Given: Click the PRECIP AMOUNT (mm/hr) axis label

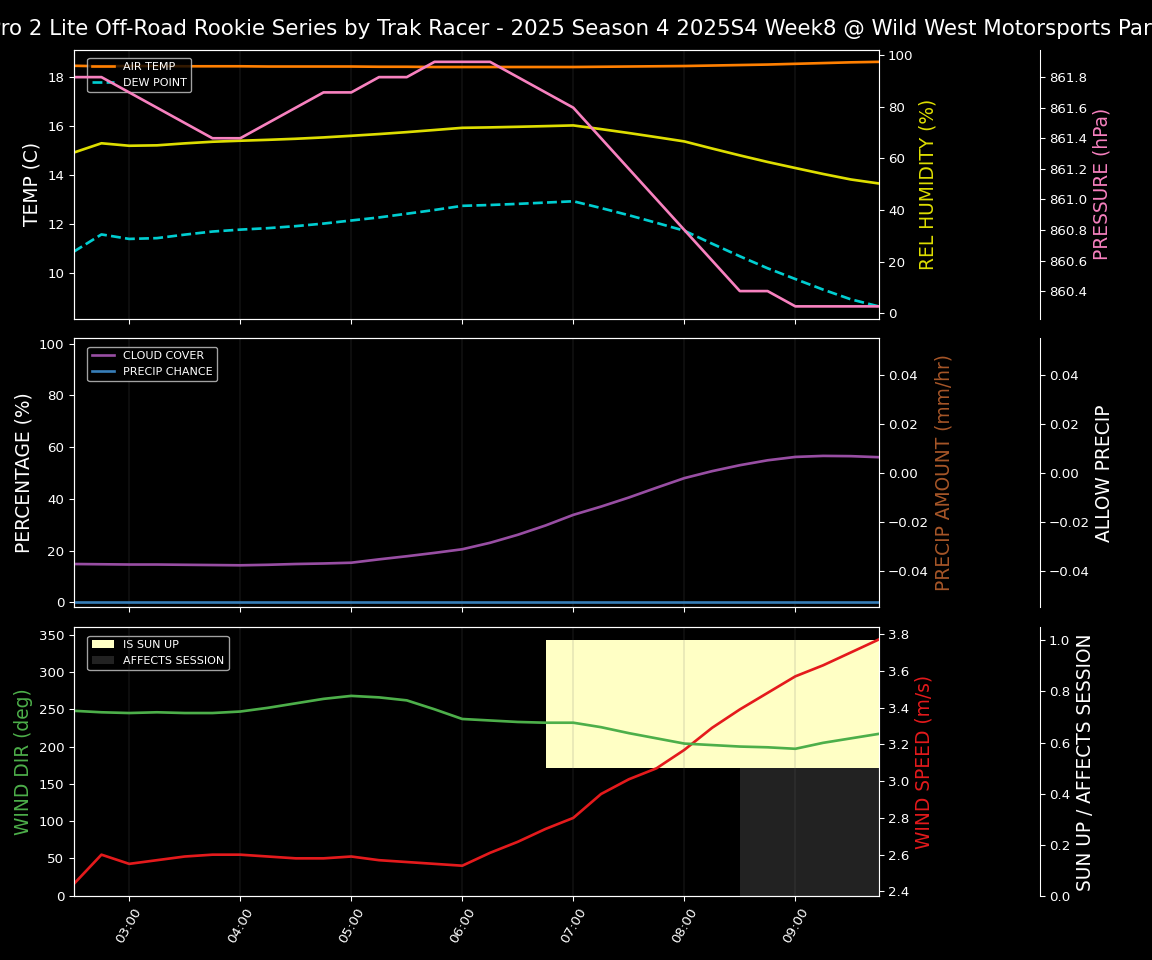Looking at the screenshot, I should 943,472.
